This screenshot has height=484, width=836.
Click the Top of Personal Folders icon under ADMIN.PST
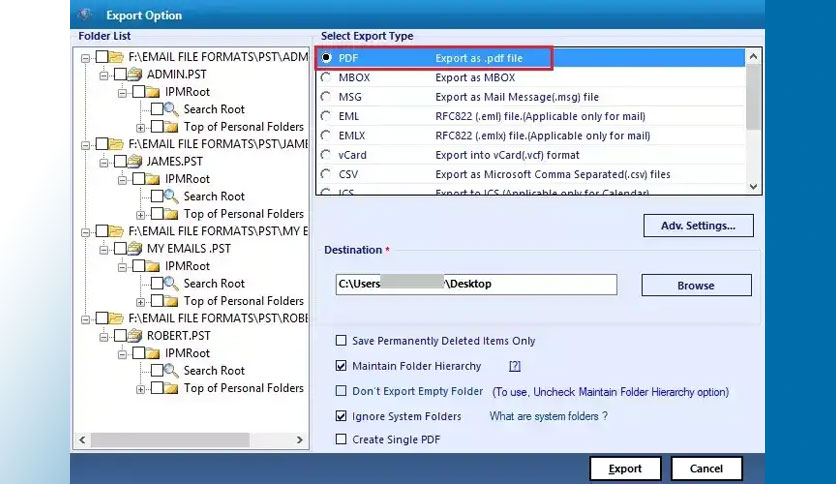[x=171, y=127]
